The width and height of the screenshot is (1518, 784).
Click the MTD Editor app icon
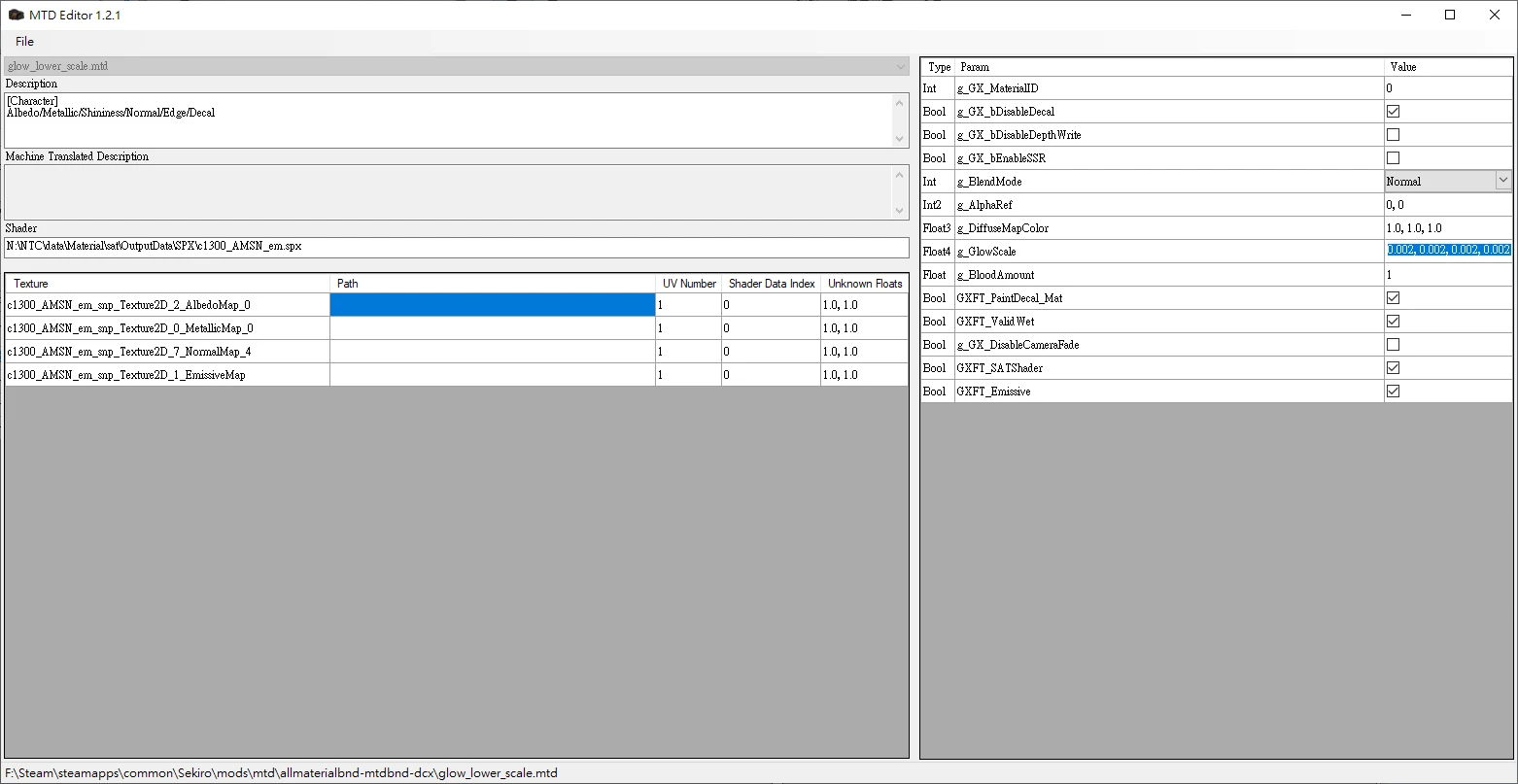point(16,16)
